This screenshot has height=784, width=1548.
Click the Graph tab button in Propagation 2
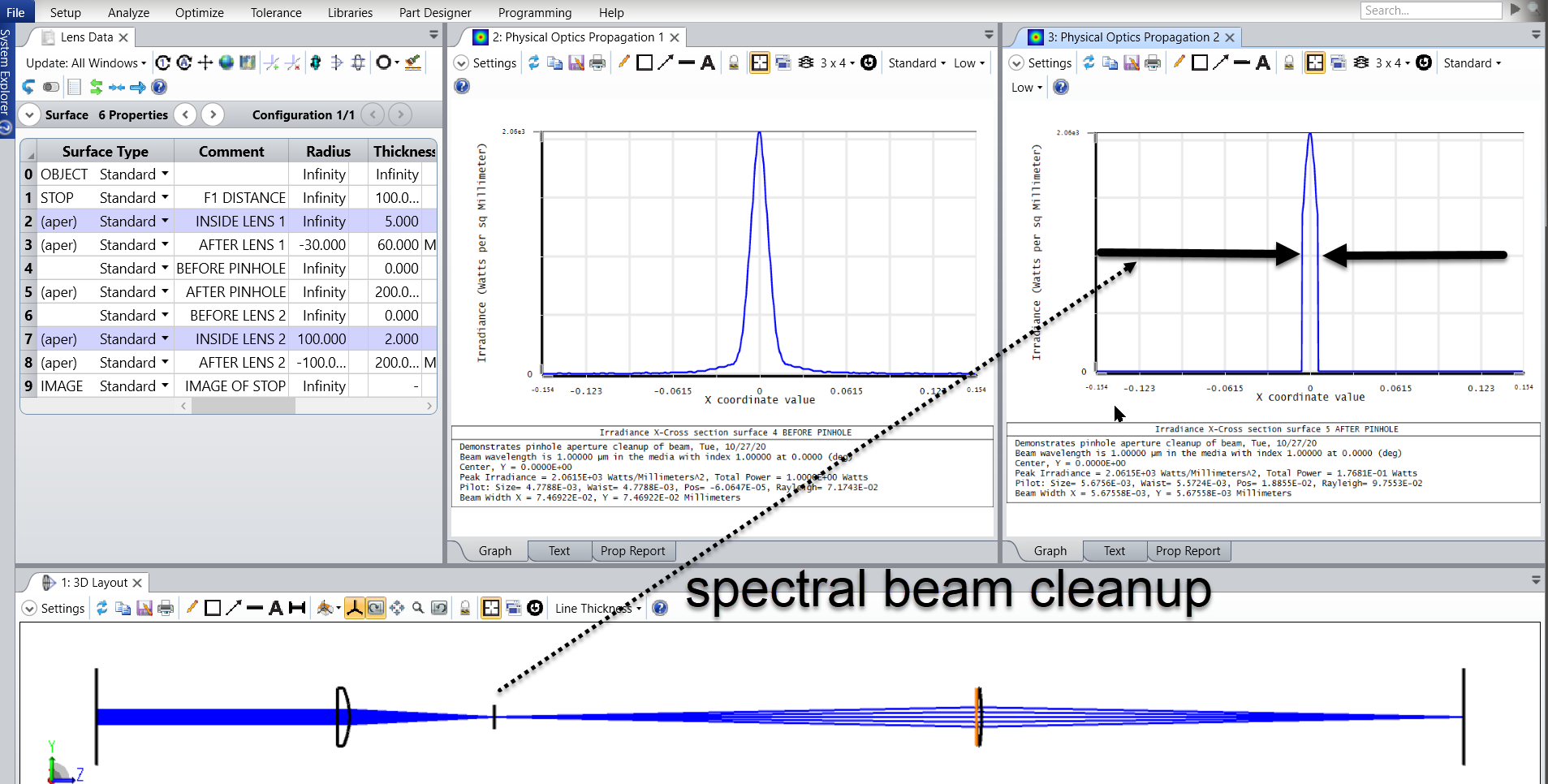(x=1050, y=550)
